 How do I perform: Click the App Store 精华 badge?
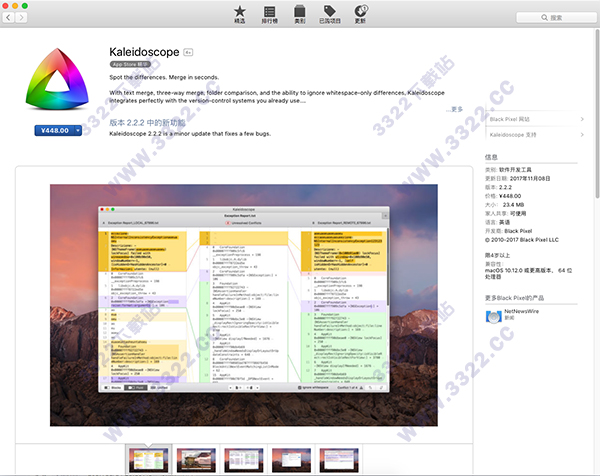130,64
